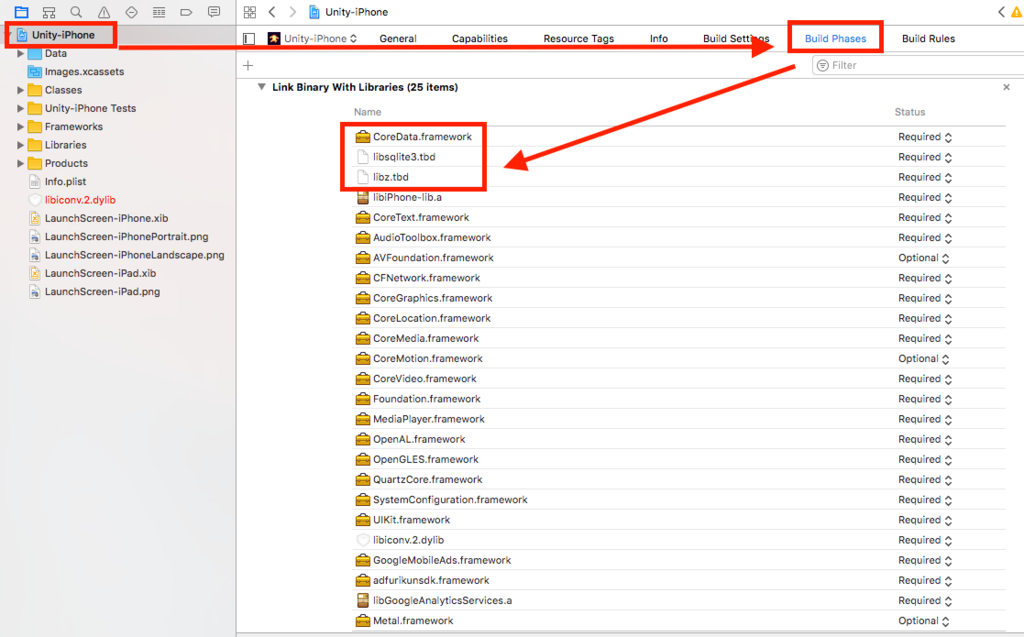Click the Metal.framework toolbox icon
This screenshot has height=637, width=1024.
point(362,621)
